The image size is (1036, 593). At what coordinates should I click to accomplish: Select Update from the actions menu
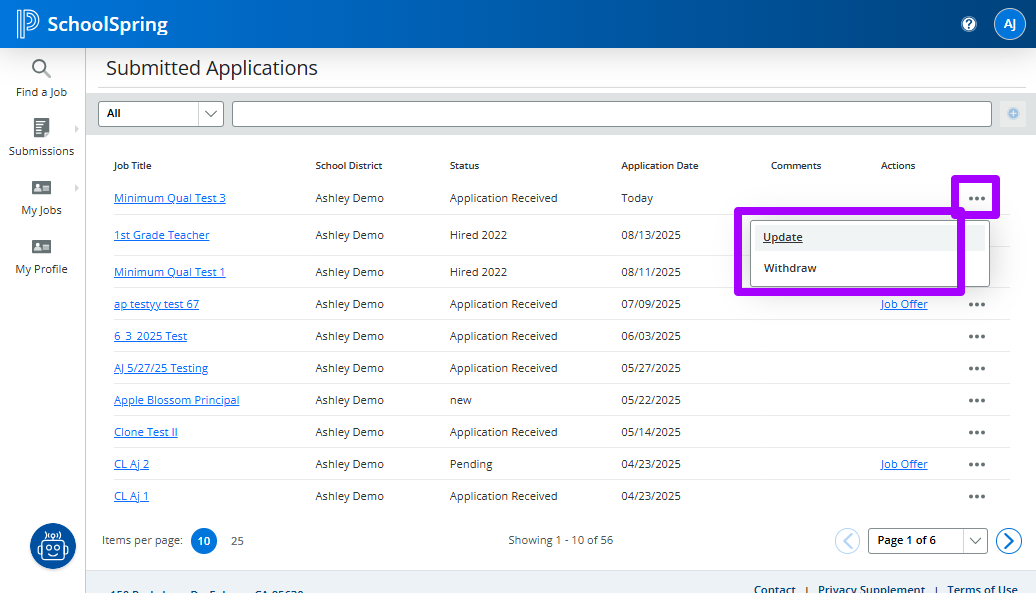click(783, 237)
